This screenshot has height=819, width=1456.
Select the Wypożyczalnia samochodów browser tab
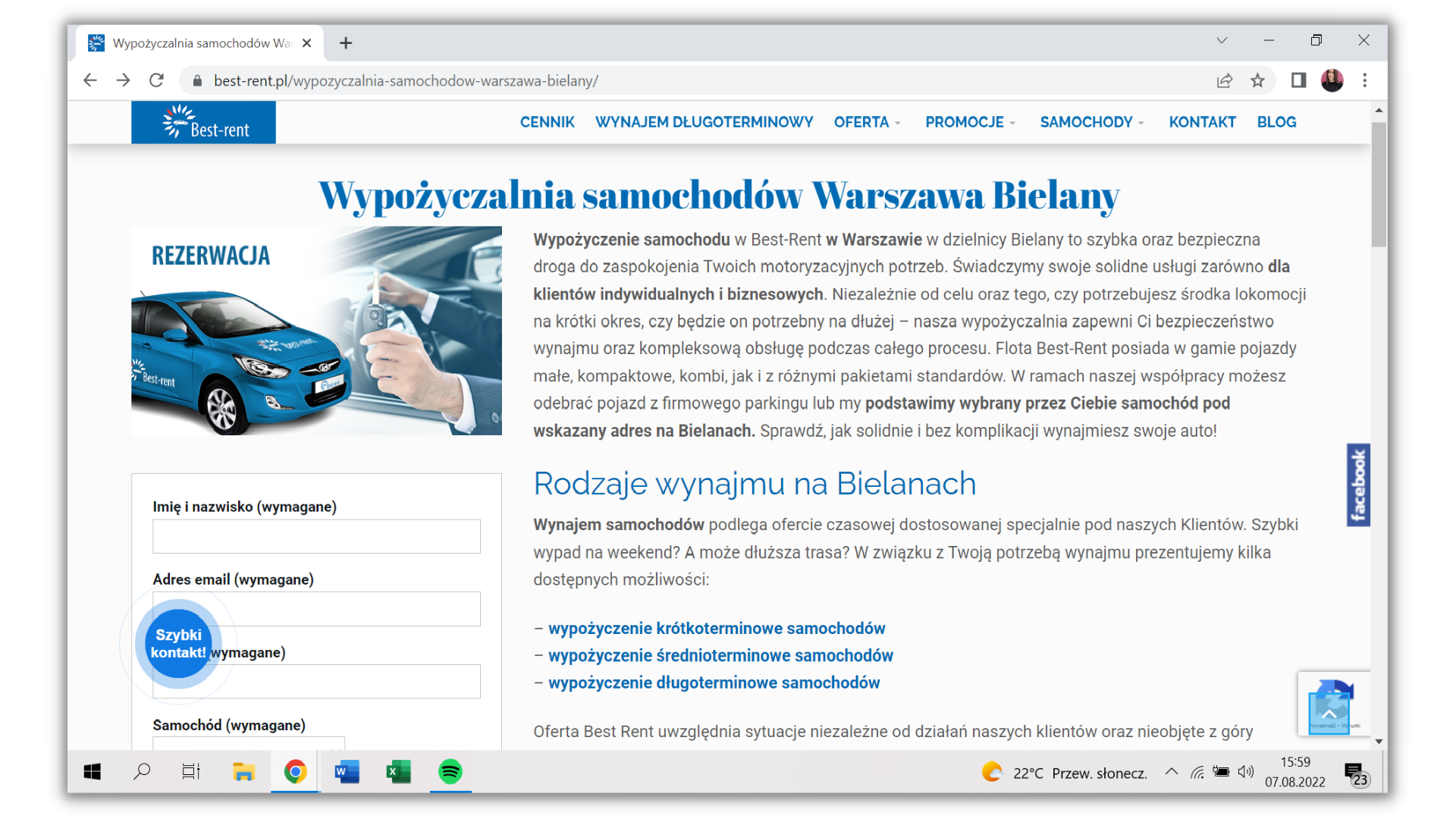(201, 43)
